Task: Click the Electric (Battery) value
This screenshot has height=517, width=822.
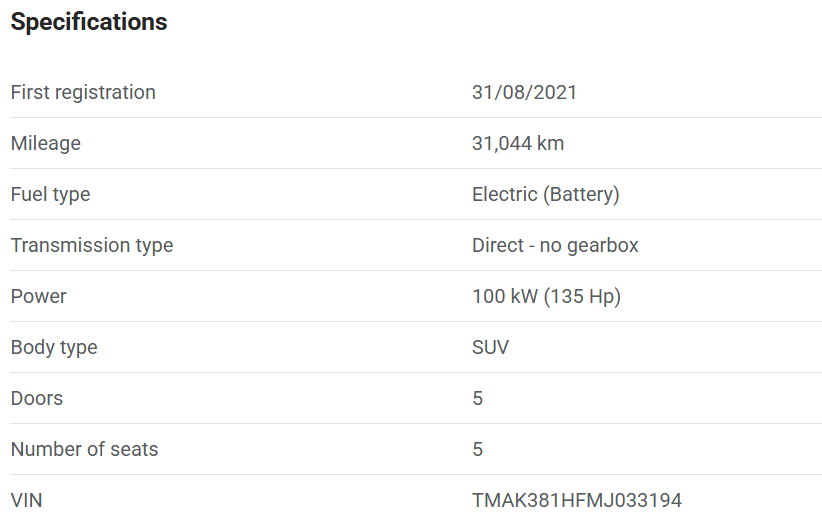Action: coord(546,195)
